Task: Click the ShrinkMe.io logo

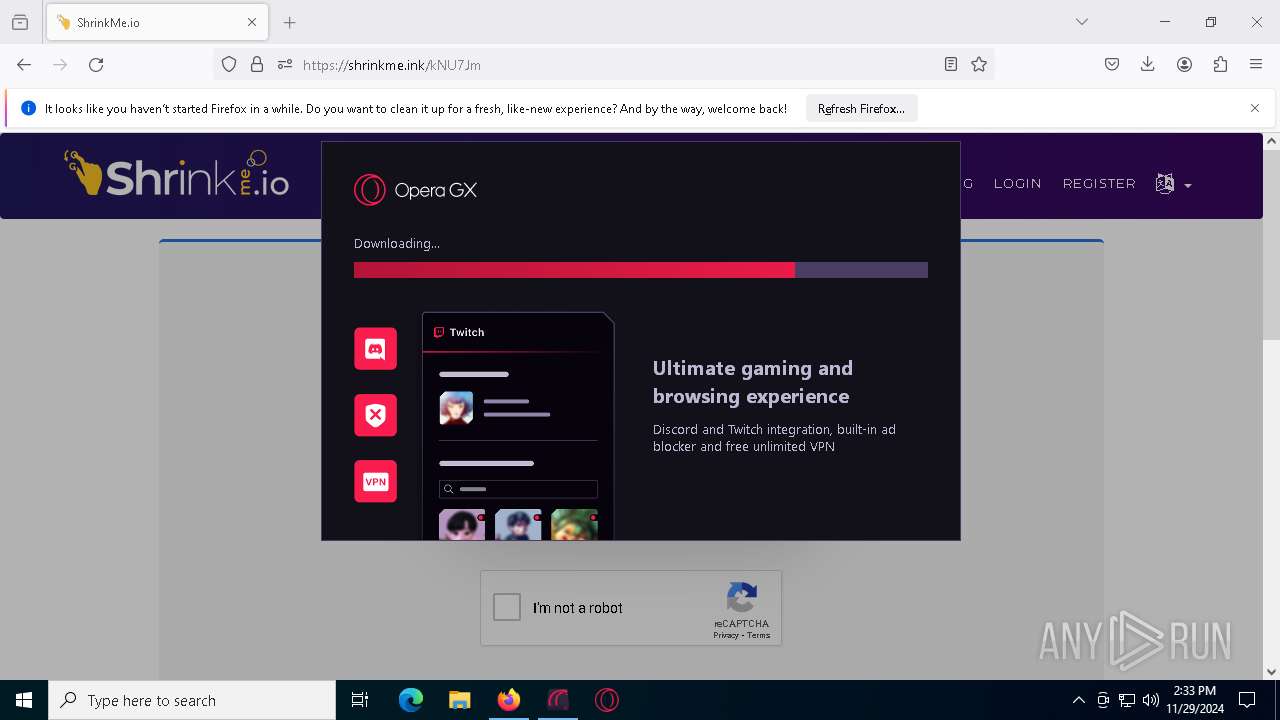Action: [x=177, y=174]
